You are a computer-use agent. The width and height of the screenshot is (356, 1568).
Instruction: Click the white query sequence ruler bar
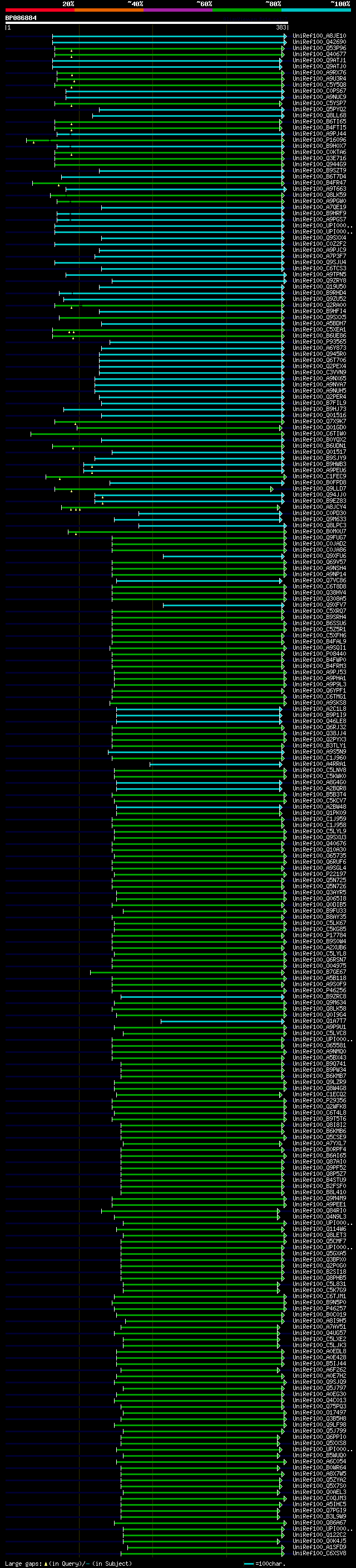click(x=147, y=22)
